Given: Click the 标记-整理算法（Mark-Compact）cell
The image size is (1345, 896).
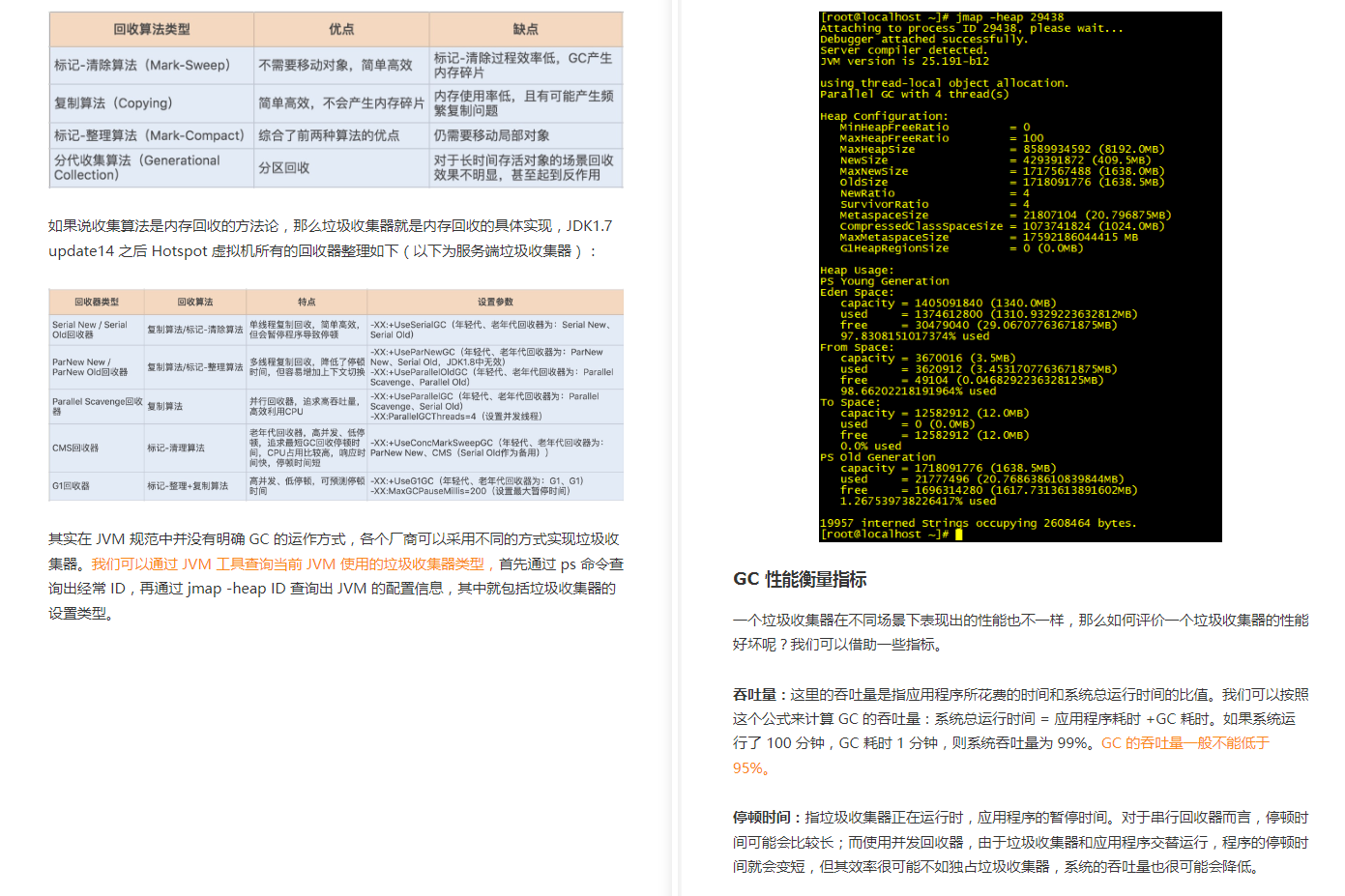Looking at the screenshot, I should (151, 135).
